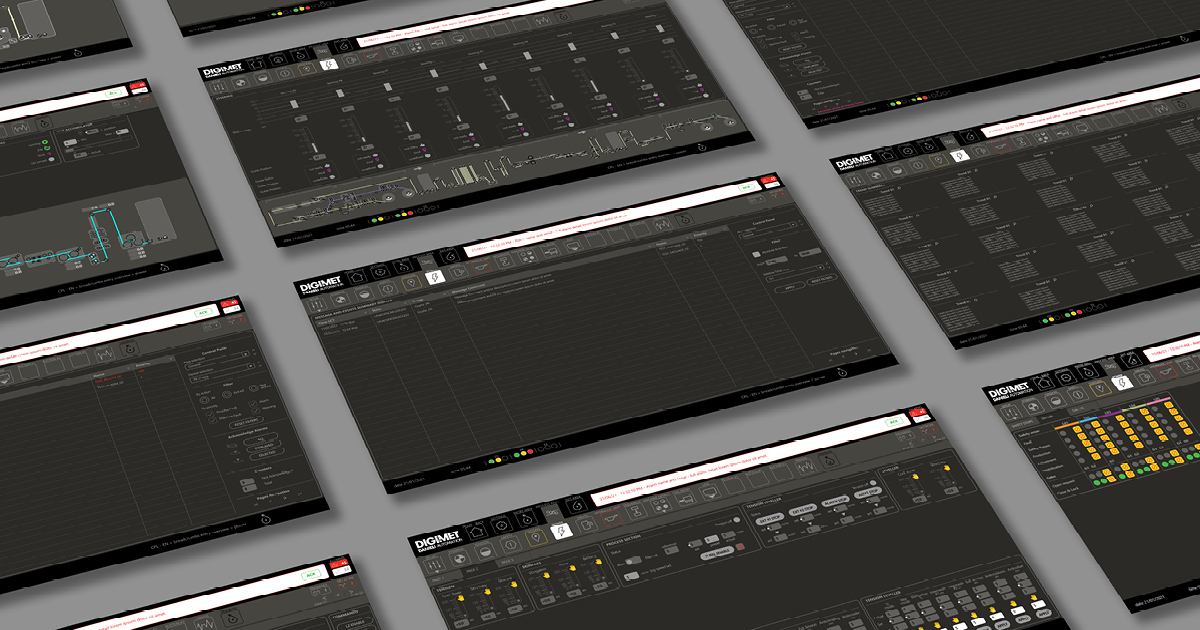1200x630 pixels.
Task: Switch to the Safety Areas tab
Action: point(1046,418)
